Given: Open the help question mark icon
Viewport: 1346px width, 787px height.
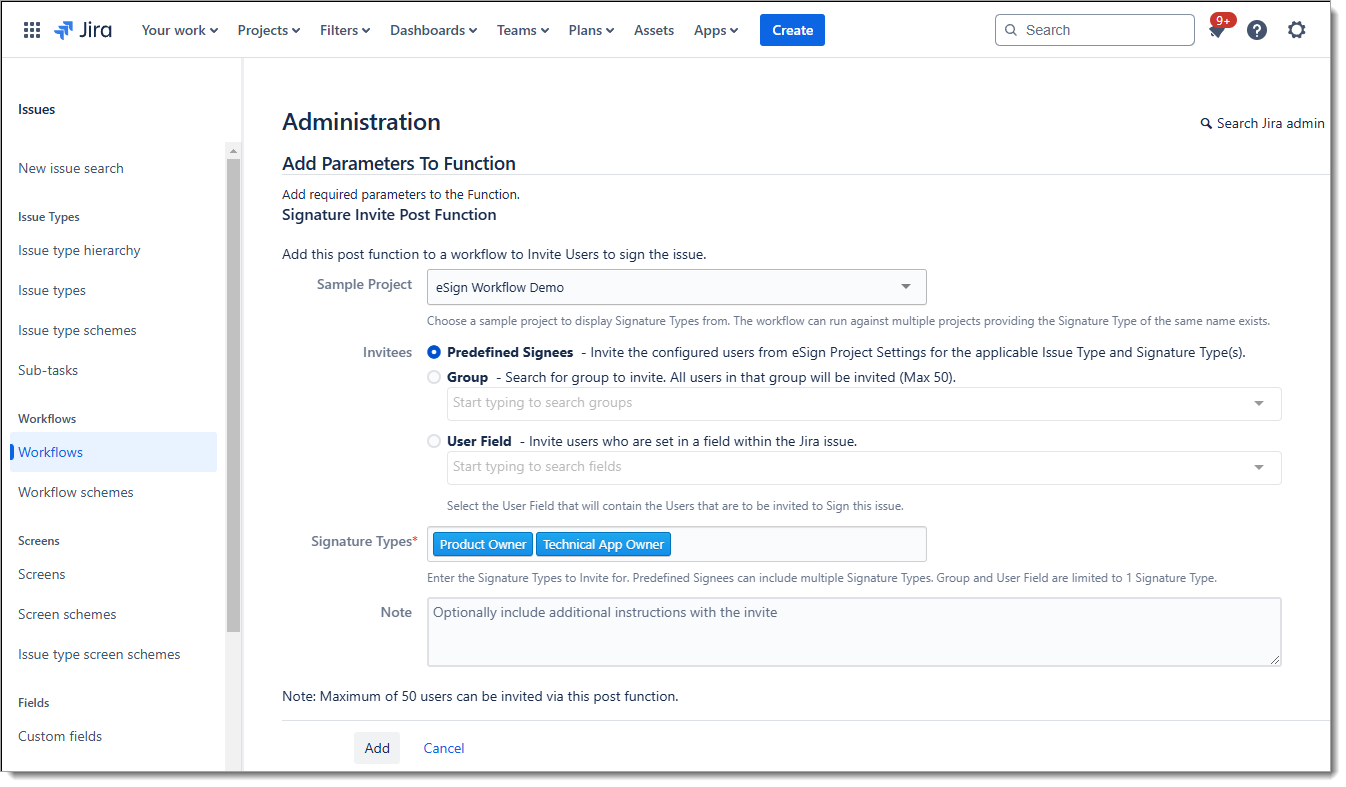Looking at the screenshot, I should click(x=1257, y=30).
